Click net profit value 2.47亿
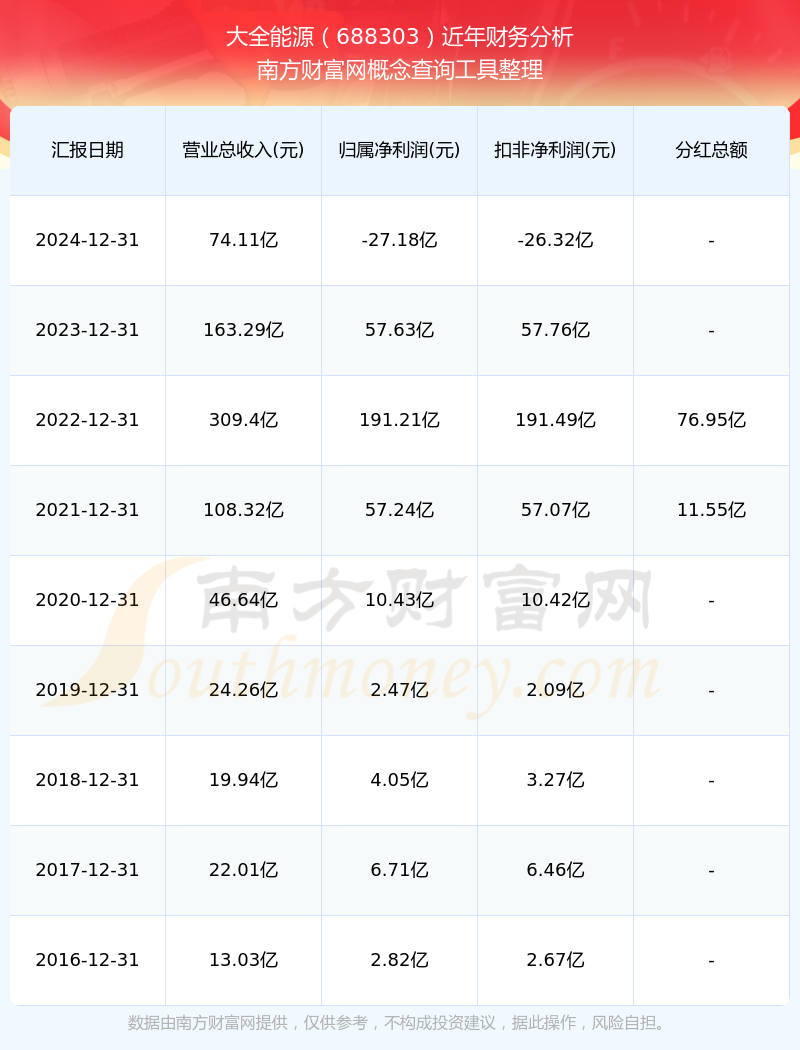800x1050 pixels. pyautogui.click(x=400, y=690)
